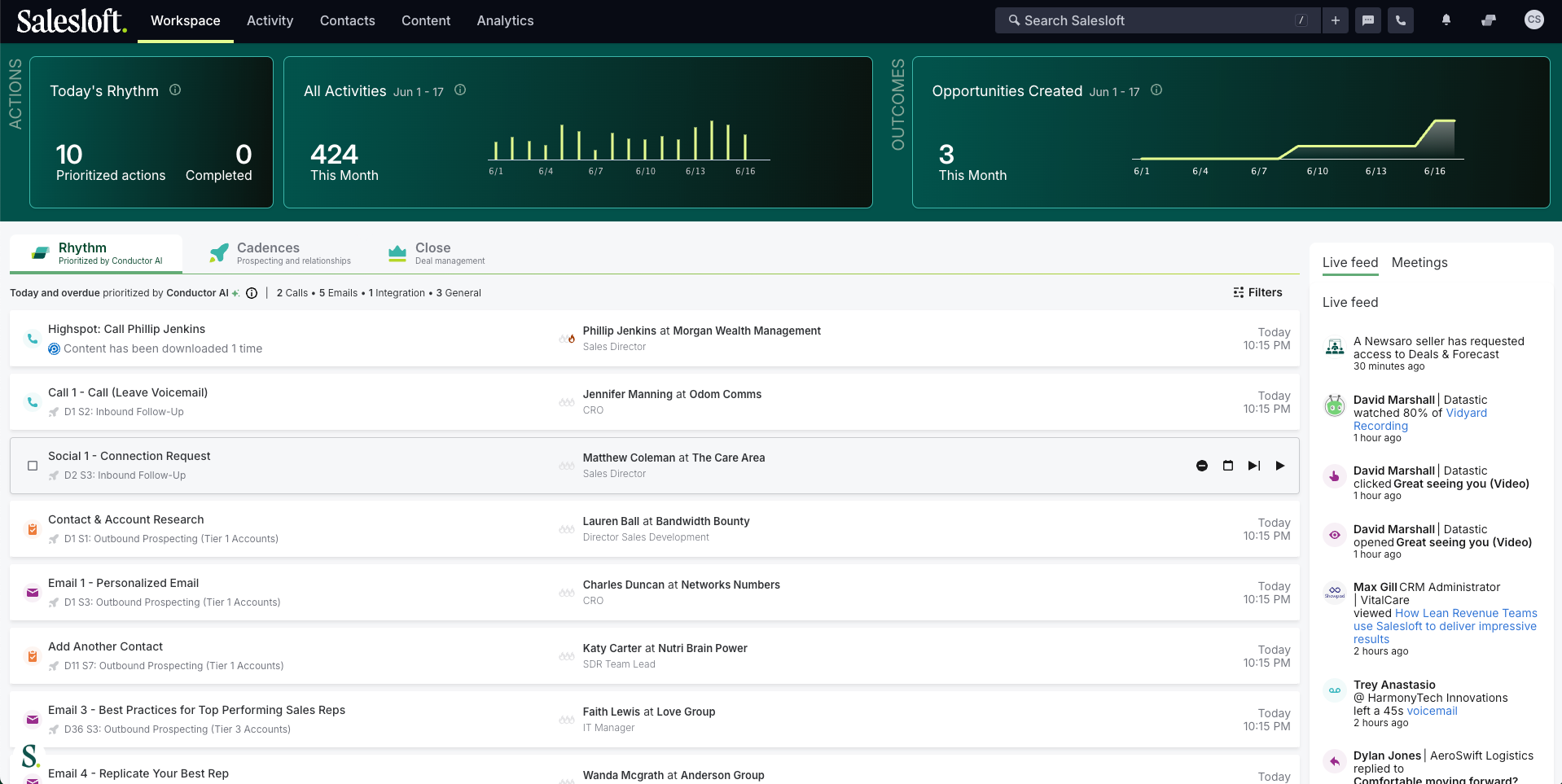Viewport: 1562px width, 784px height.
Task: Click info icon beside Opportunities Created
Action: click(1156, 90)
